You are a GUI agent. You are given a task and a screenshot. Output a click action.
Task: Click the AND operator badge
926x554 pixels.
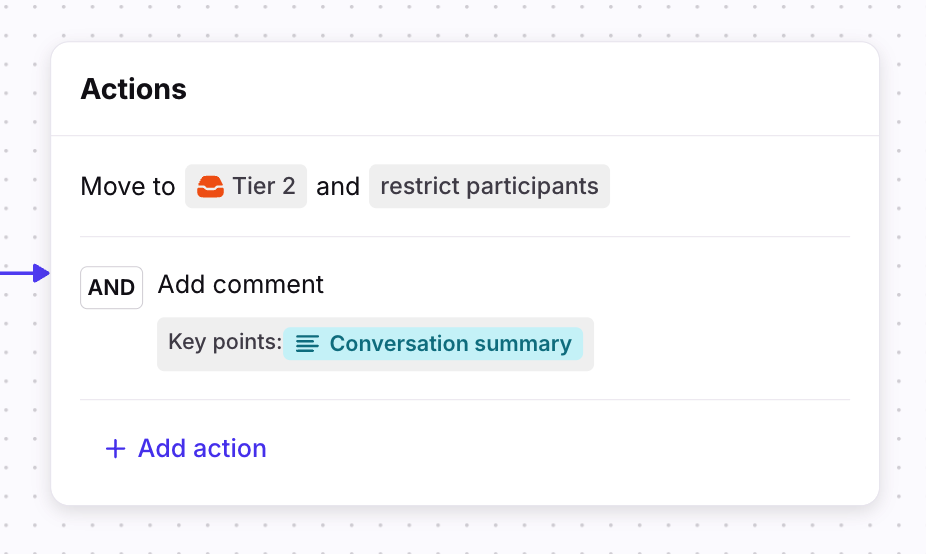pyautogui.click(x=111, y=288)
